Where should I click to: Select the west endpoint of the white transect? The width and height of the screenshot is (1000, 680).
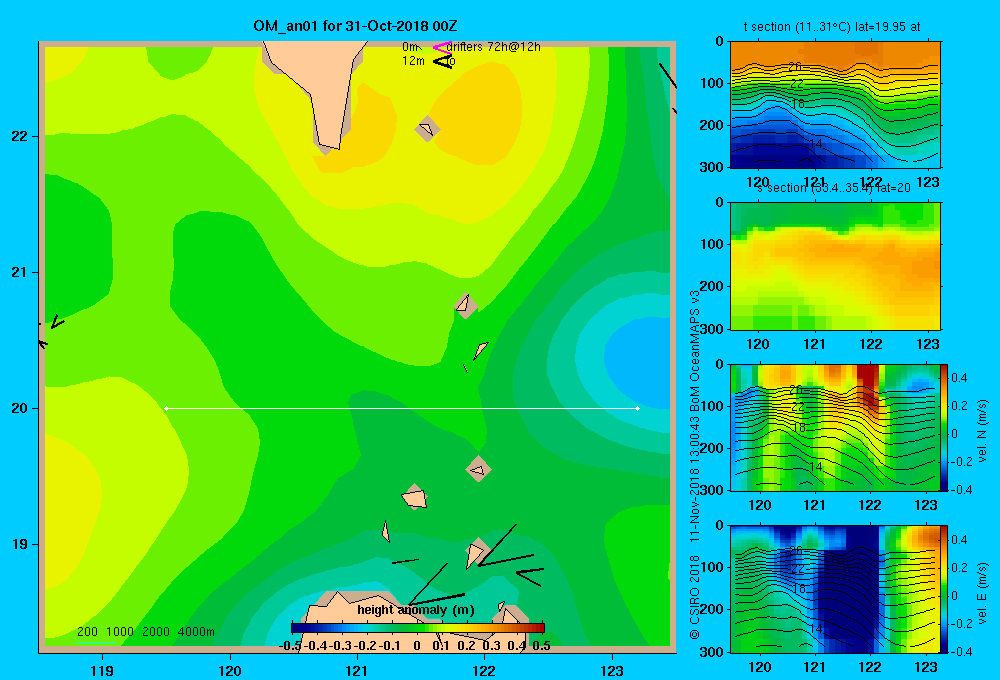(166, 408)
